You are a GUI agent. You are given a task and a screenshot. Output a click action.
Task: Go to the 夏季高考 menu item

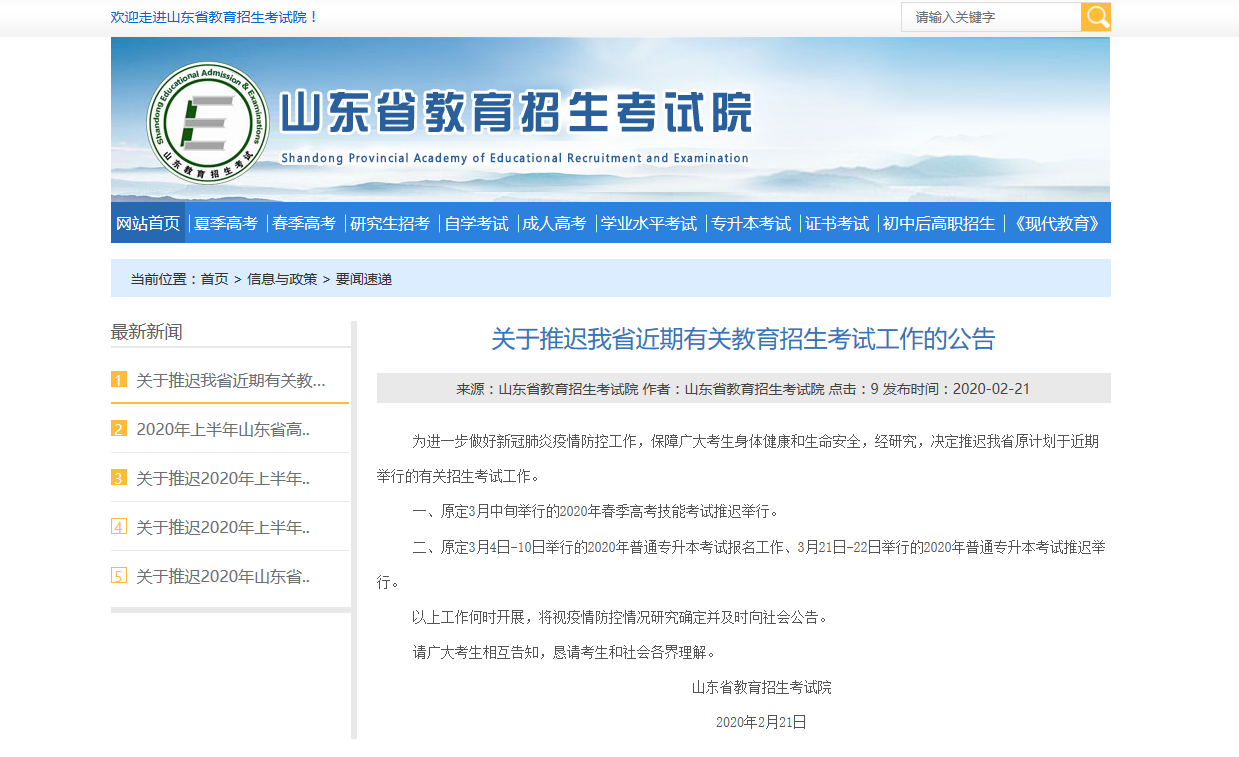point(226,223)
